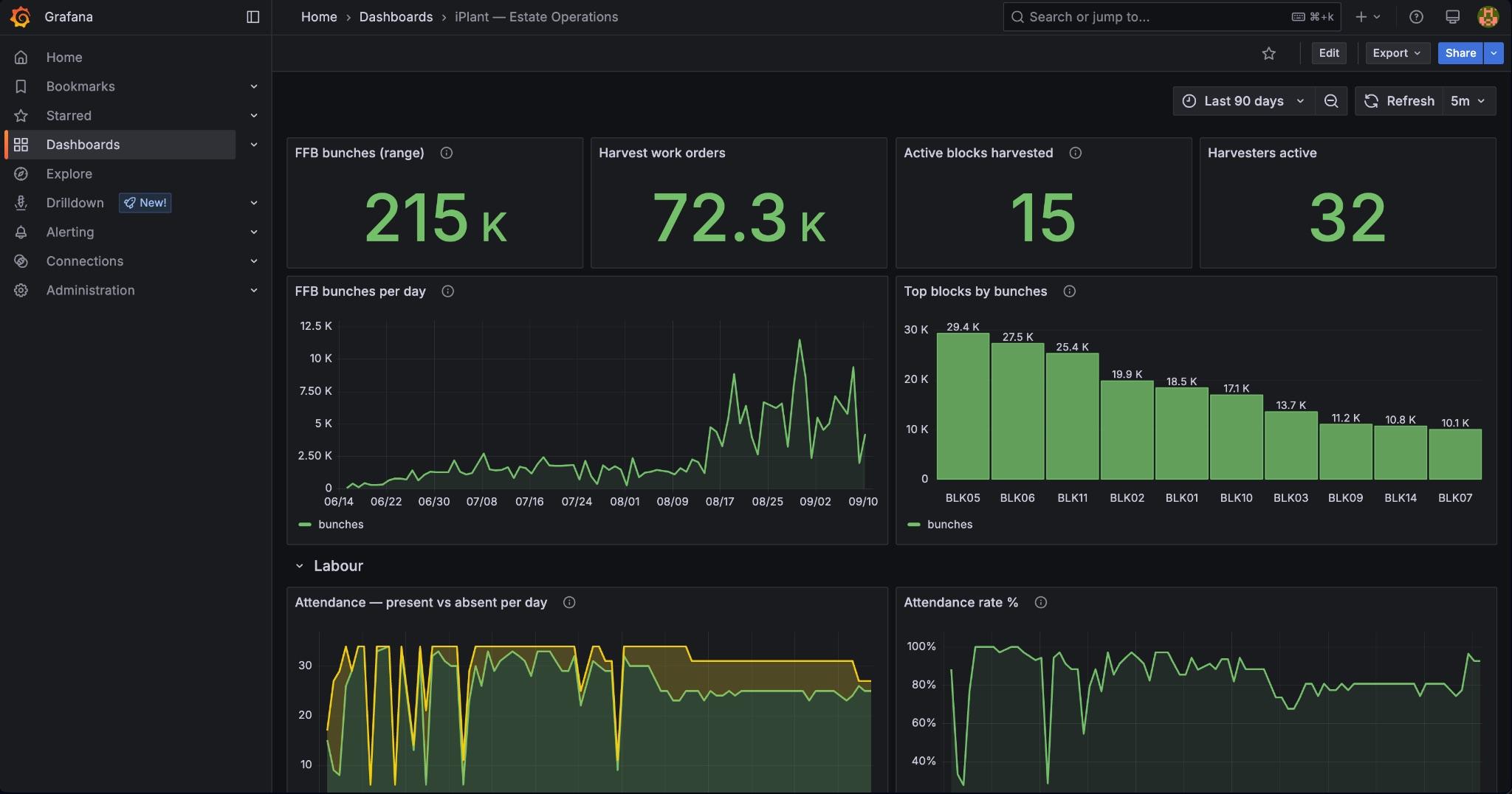Open the 5m refresh interval dropdown
The width and height of the screenshot is (1512, 794).
(x=1468, y=101)
